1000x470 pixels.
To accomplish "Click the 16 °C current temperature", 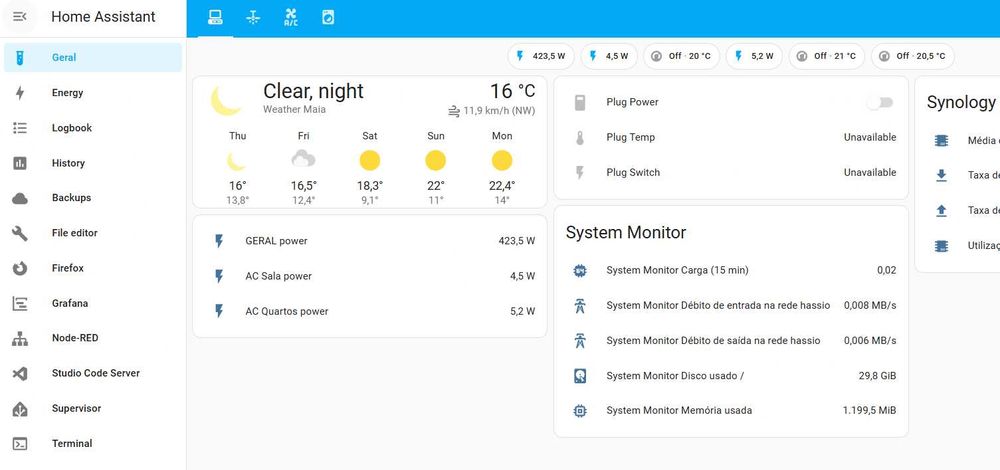I will pyautogui.click(x=513, y=91).
